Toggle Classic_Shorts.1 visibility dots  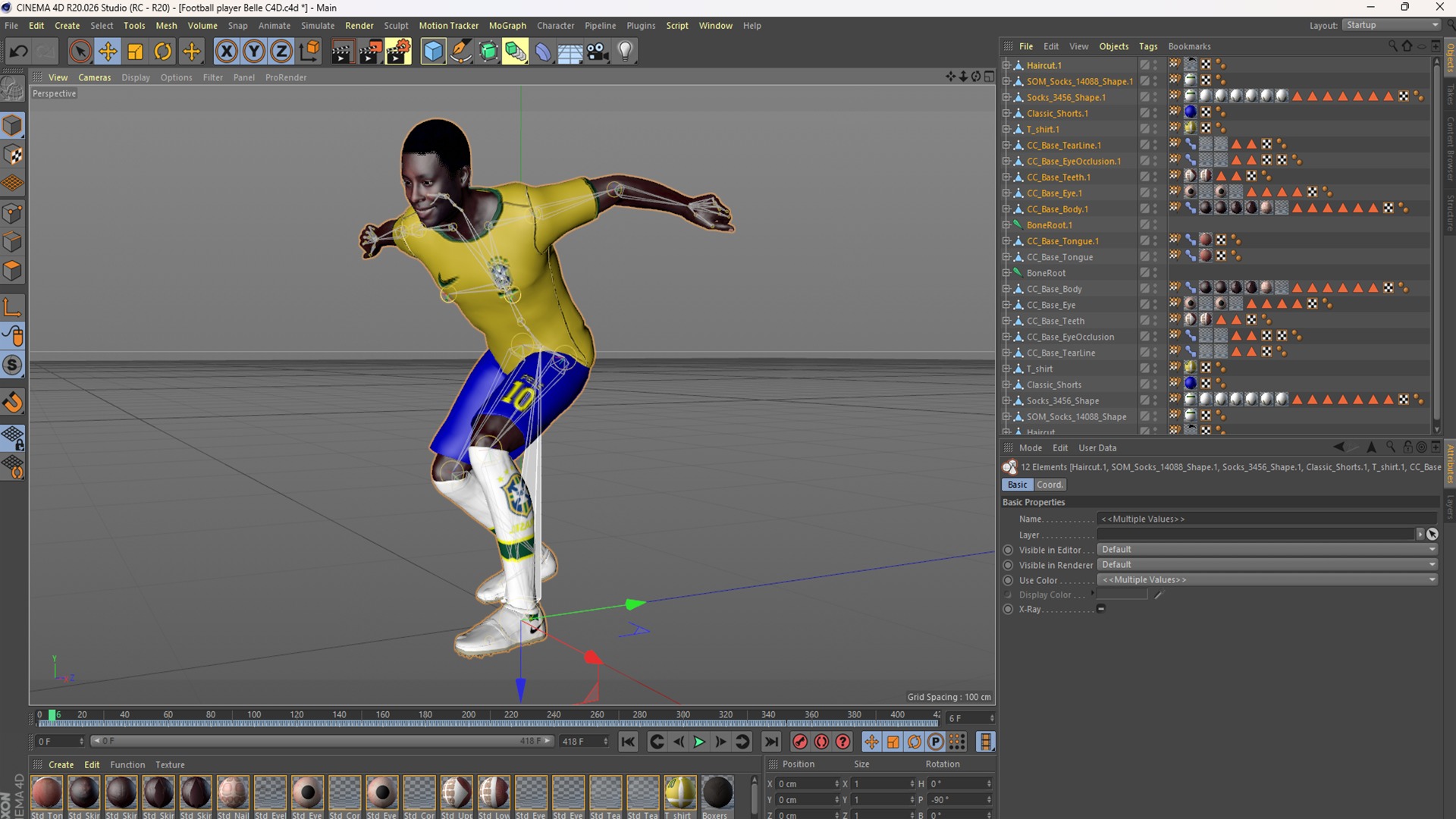1155,113
